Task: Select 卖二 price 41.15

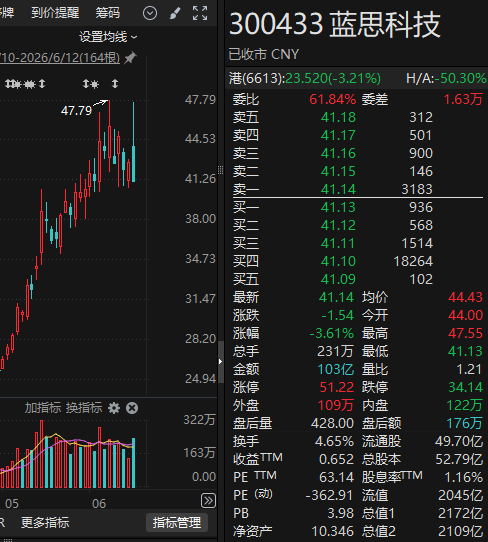Action: click(338, 171)
